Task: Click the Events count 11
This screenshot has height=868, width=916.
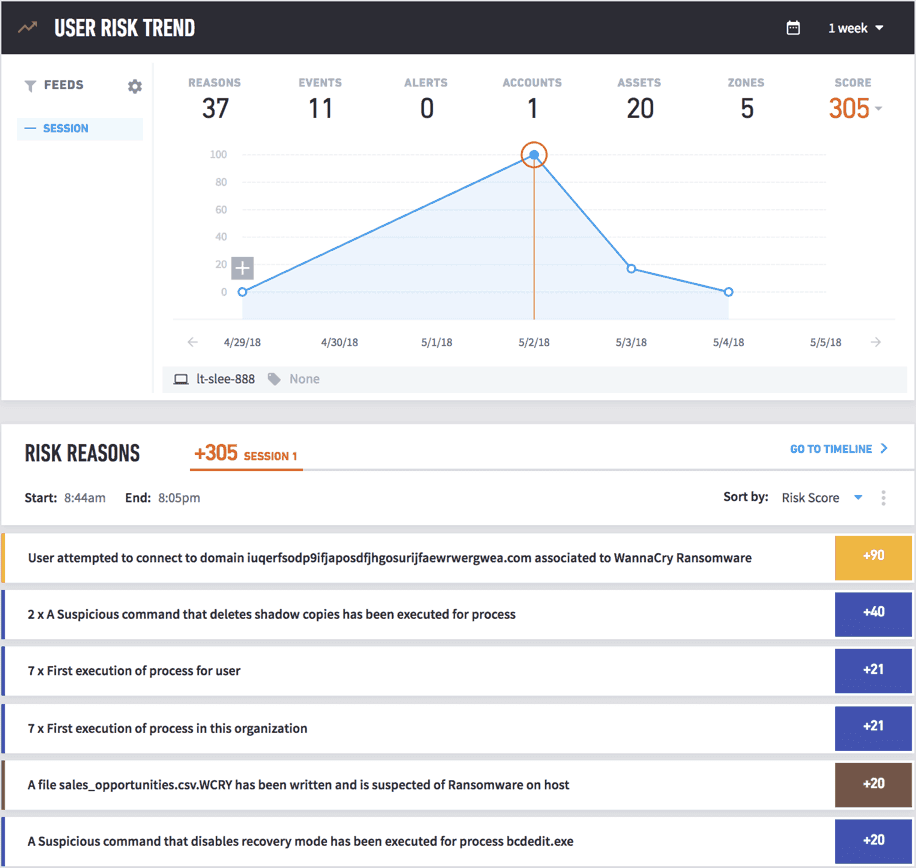Action: [320, 109]
